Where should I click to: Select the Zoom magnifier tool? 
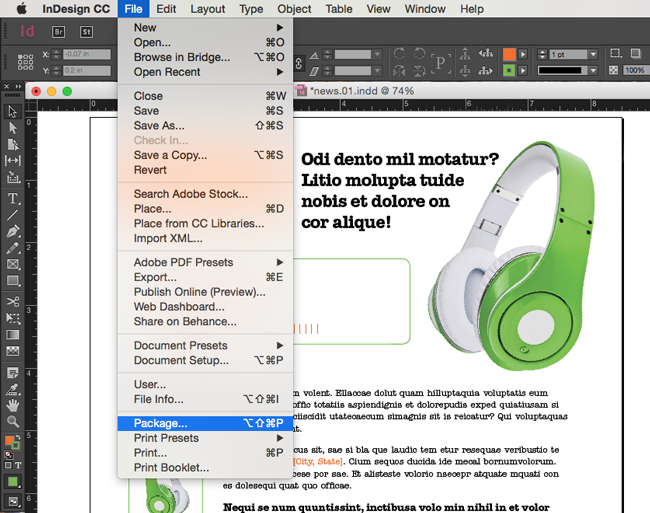(x=12, y=421)
